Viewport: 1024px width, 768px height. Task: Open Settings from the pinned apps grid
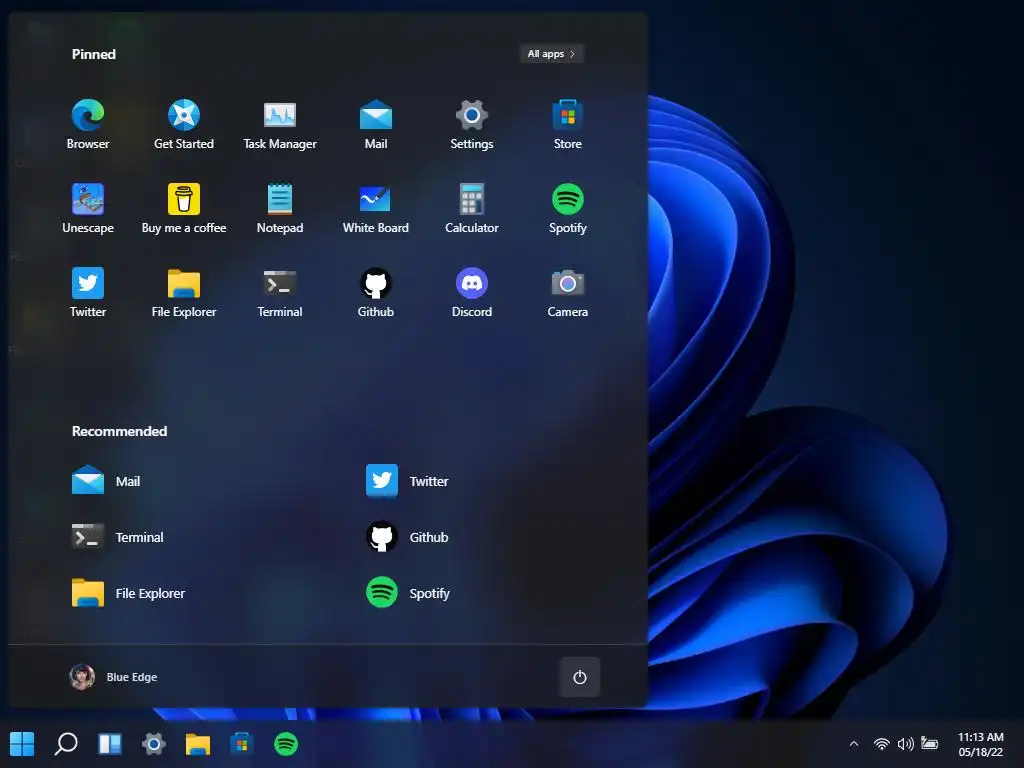tap(472, 125)
